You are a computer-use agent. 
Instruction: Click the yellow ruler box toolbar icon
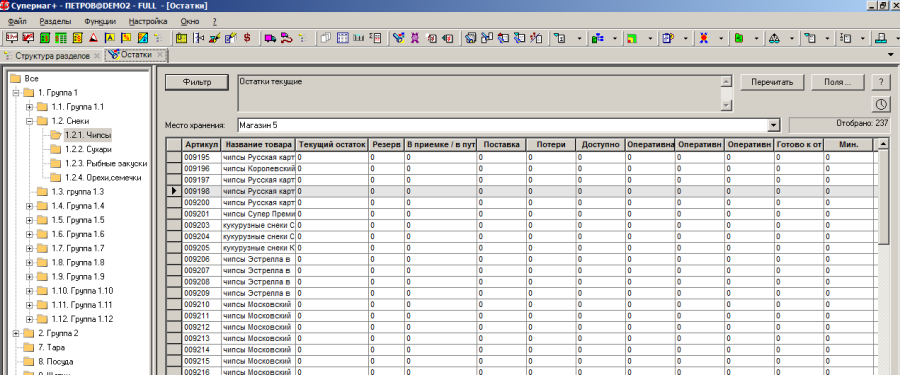[181, 38]
